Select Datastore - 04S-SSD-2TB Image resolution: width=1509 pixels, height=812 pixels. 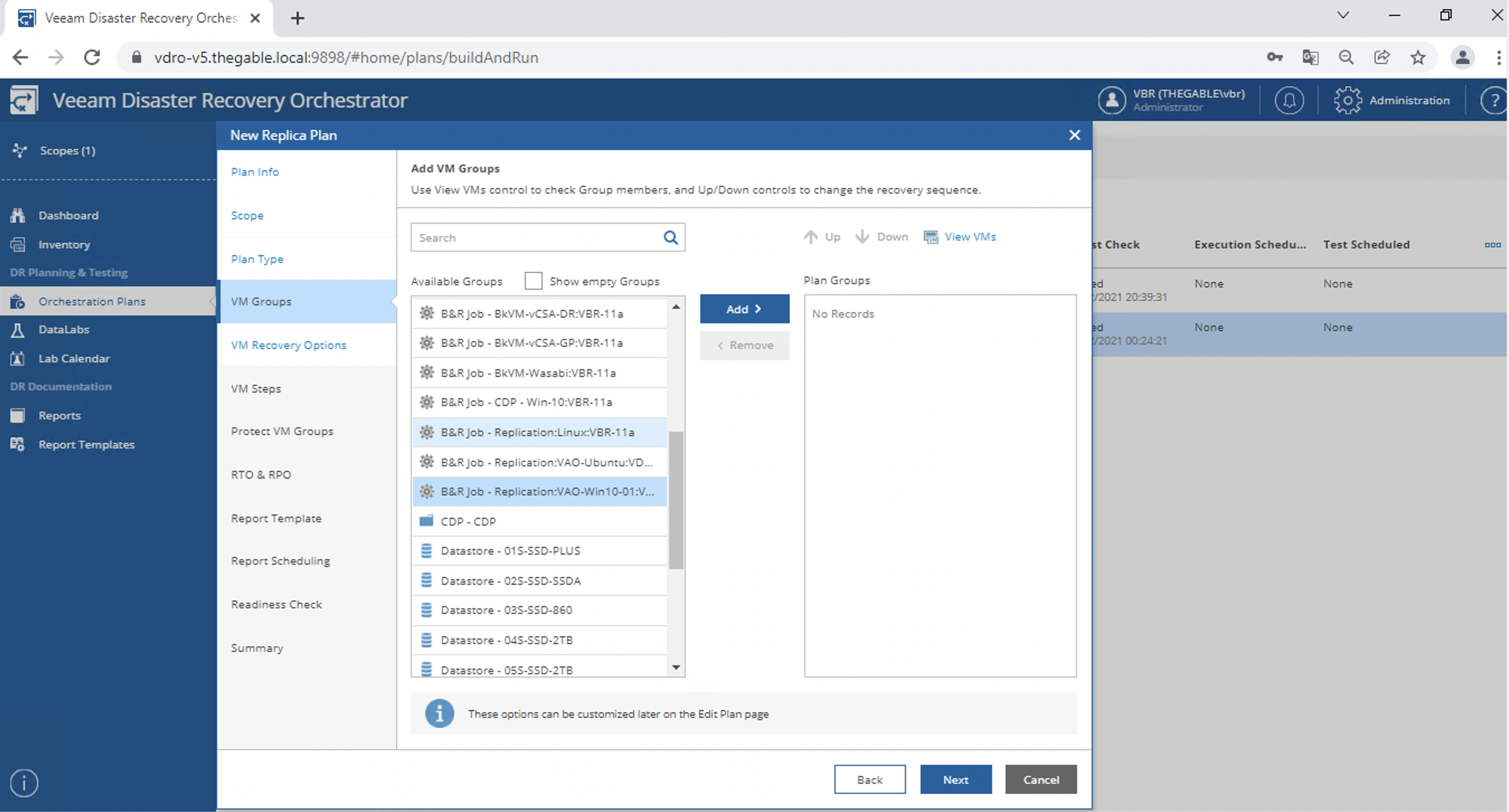tap(540, 640)
